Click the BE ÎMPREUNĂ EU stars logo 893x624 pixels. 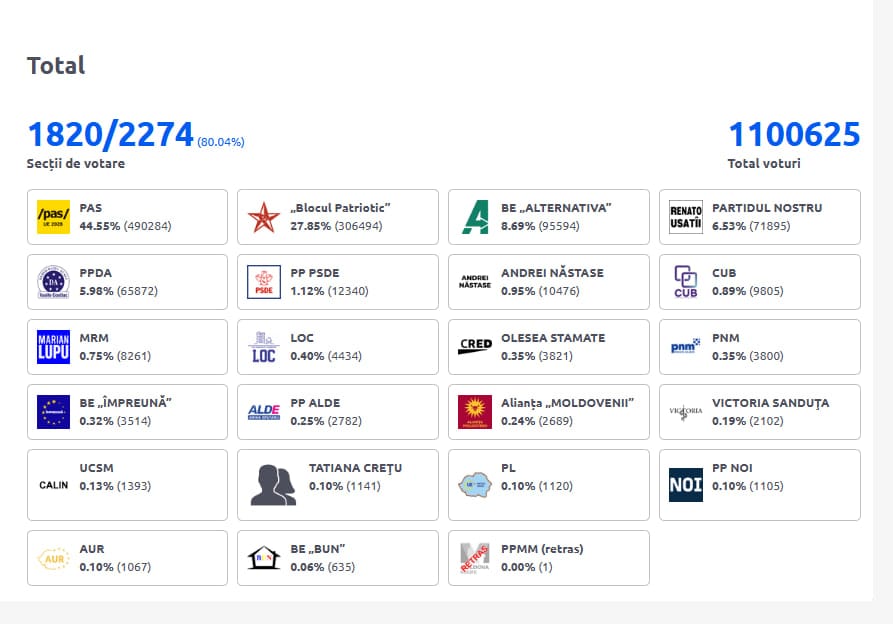(53, 412)
